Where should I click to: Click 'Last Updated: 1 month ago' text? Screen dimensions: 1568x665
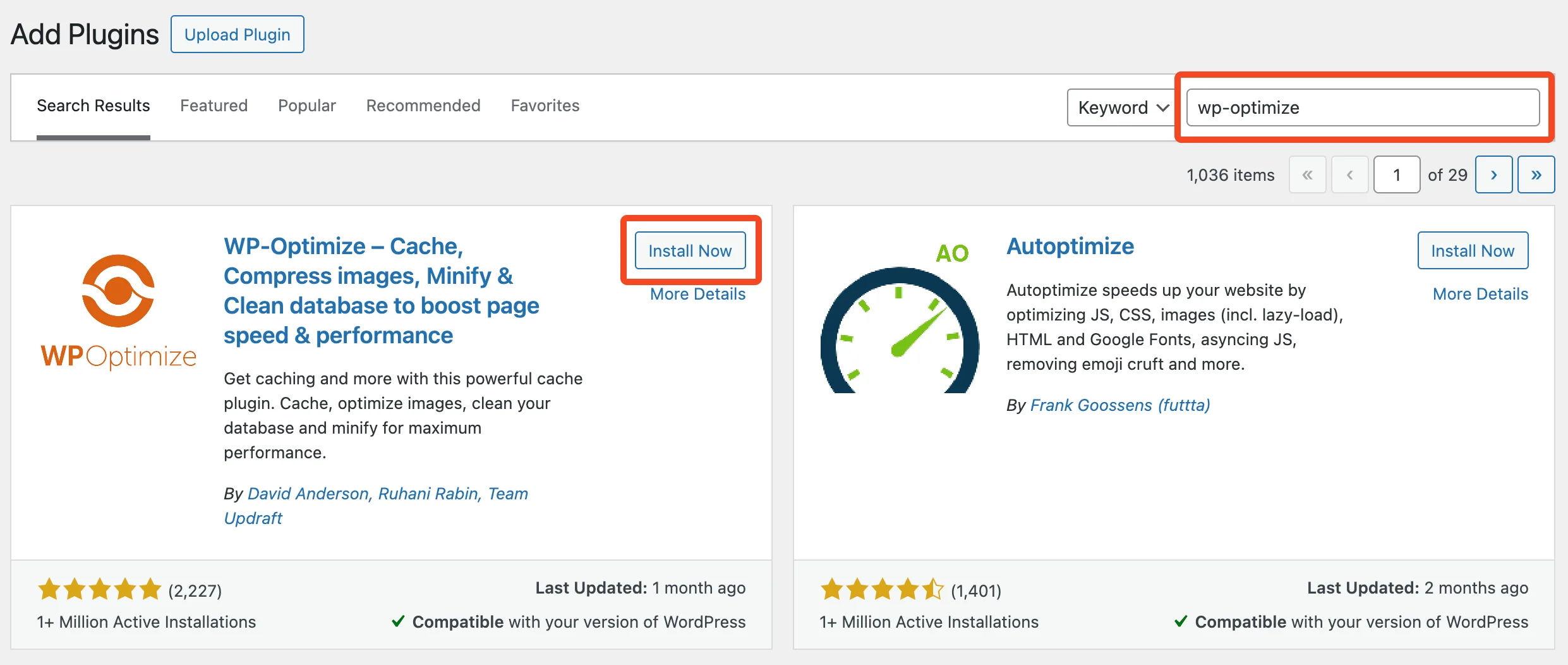(x=641, y=588)
